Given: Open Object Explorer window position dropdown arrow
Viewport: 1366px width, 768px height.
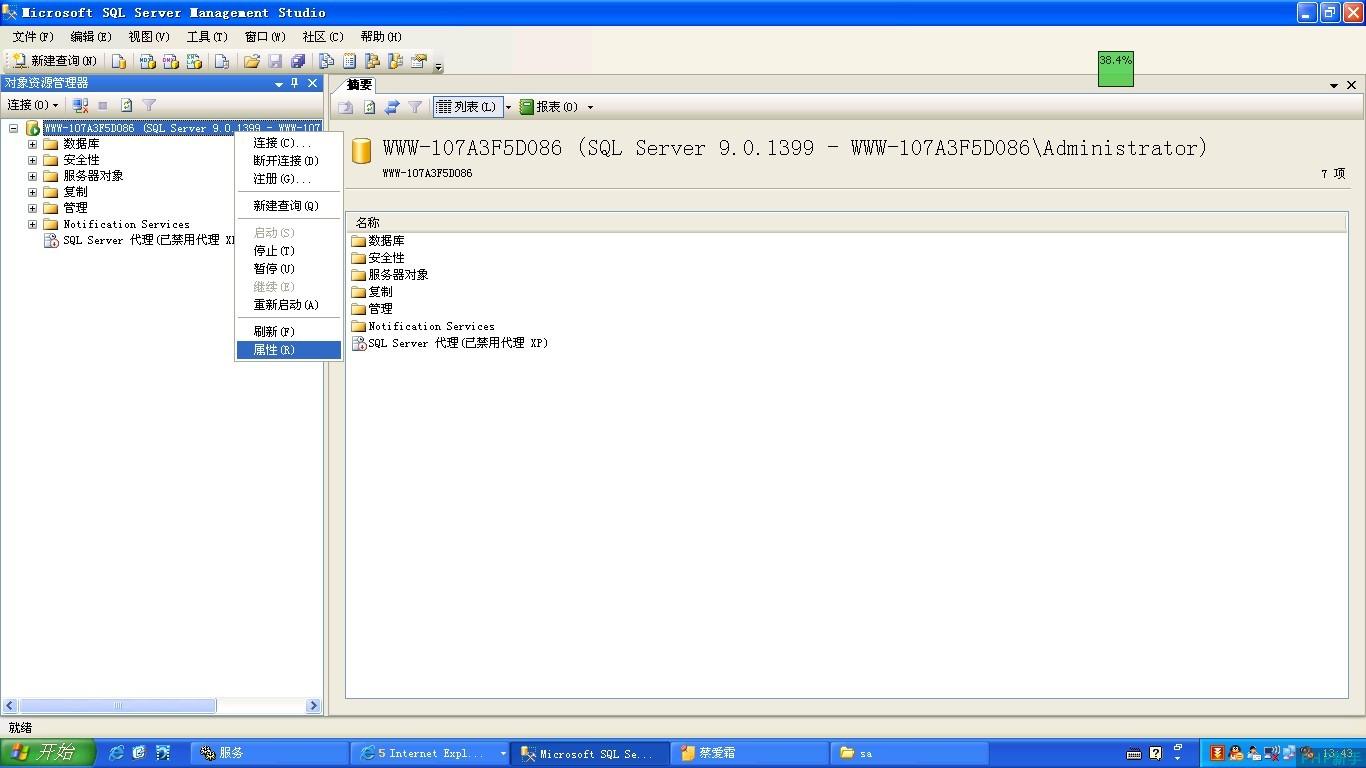Looking at the screenshot, I should pyautogui.click(x=279, y=84).
